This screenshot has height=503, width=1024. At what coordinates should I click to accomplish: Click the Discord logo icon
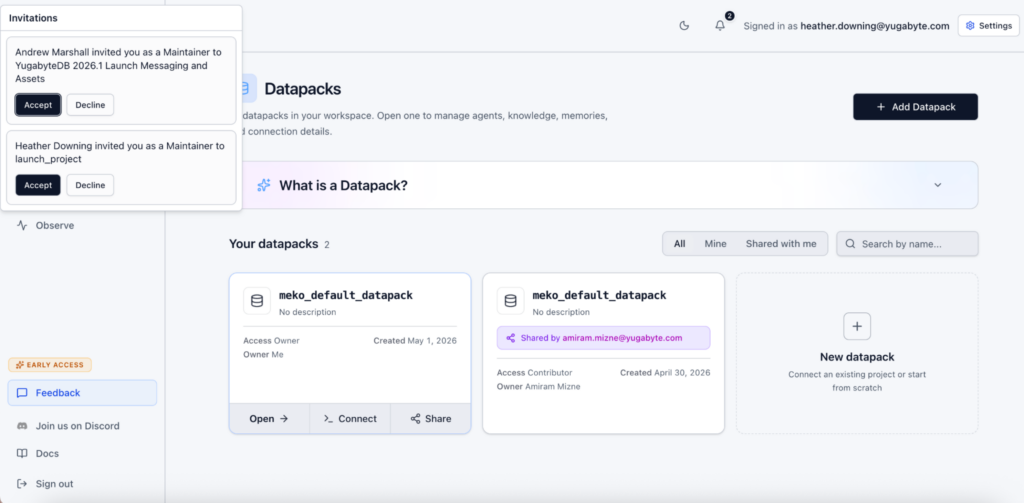[22, 426]
